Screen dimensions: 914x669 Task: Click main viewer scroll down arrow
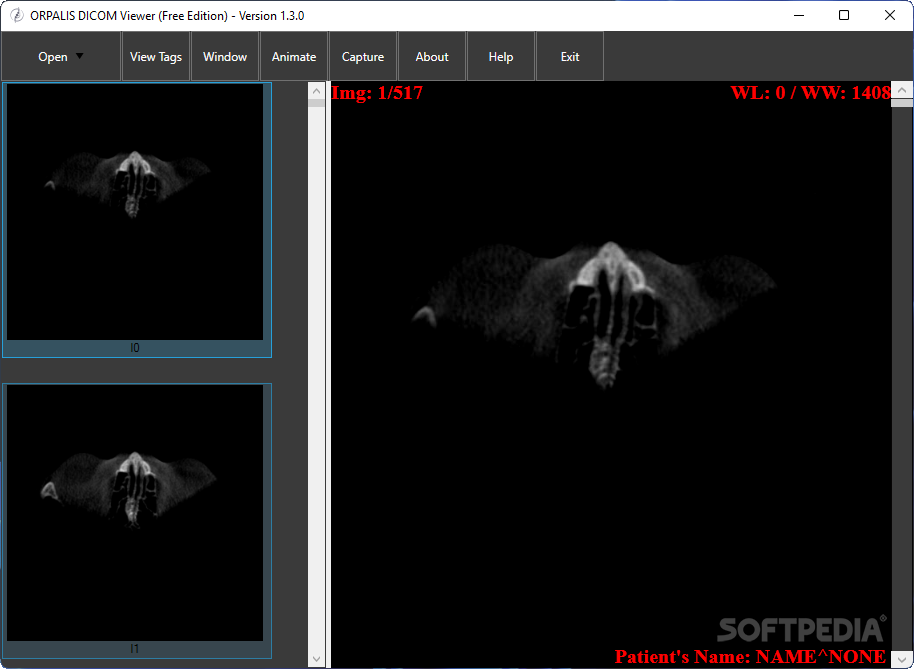point(902,659)
